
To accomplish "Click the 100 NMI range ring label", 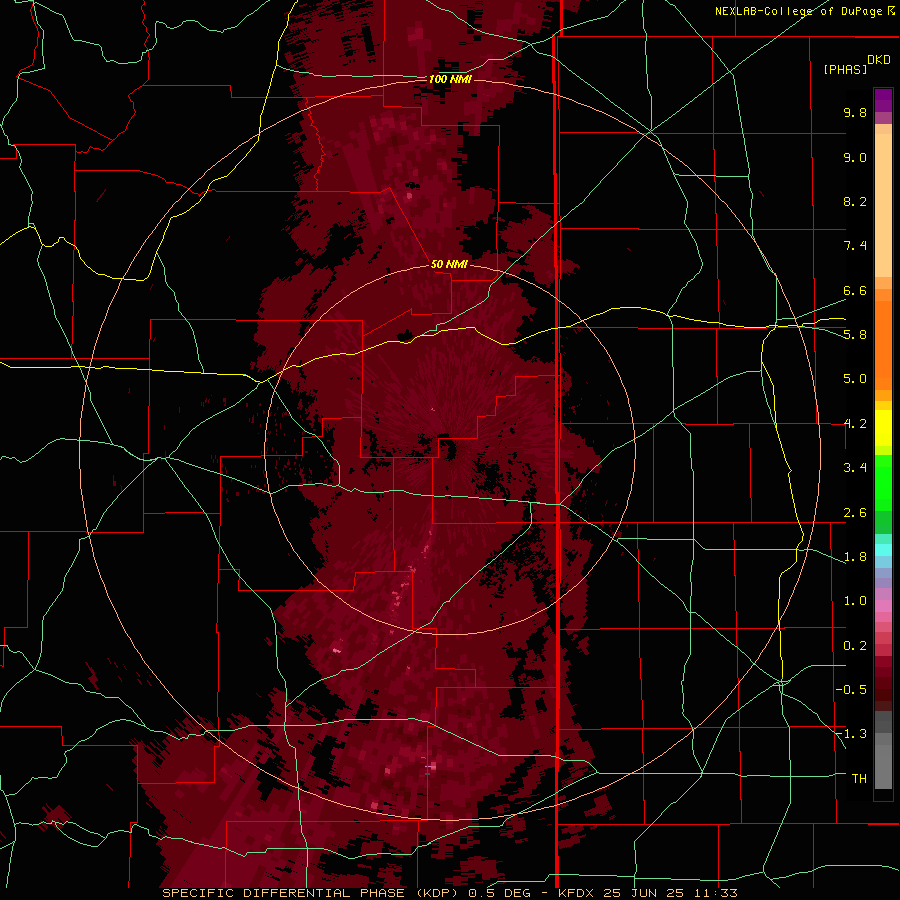I will pyautogui.click(x=450, y=79).
